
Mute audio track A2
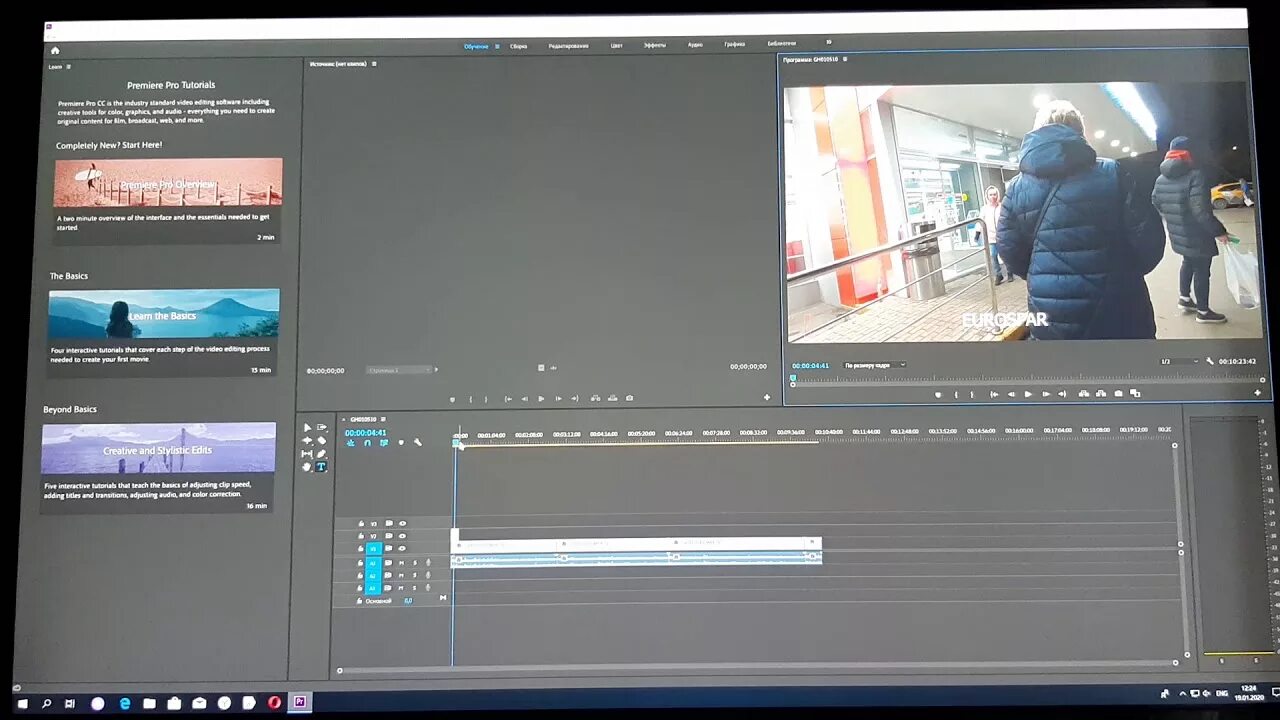point(401,575)
